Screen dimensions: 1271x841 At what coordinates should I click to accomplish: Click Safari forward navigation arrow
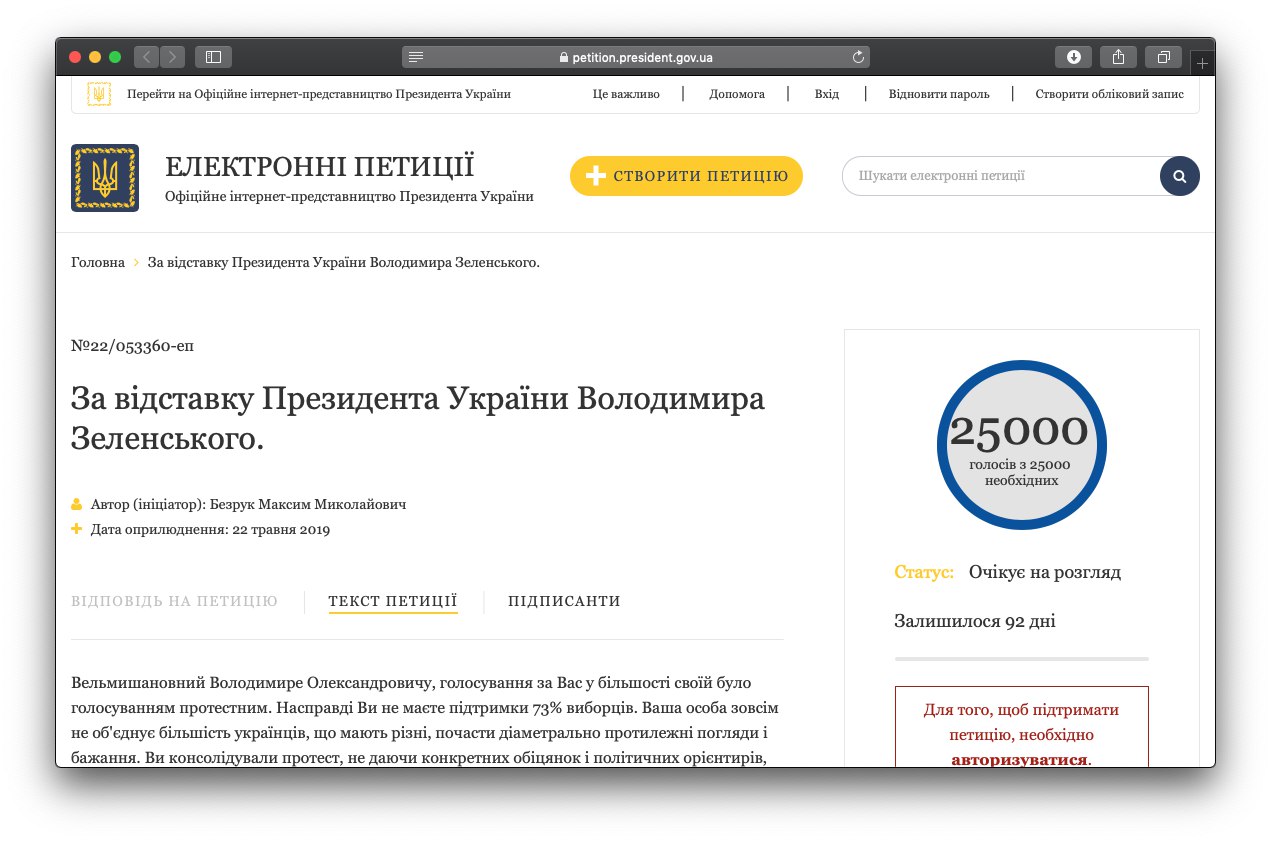click(172, 57)
